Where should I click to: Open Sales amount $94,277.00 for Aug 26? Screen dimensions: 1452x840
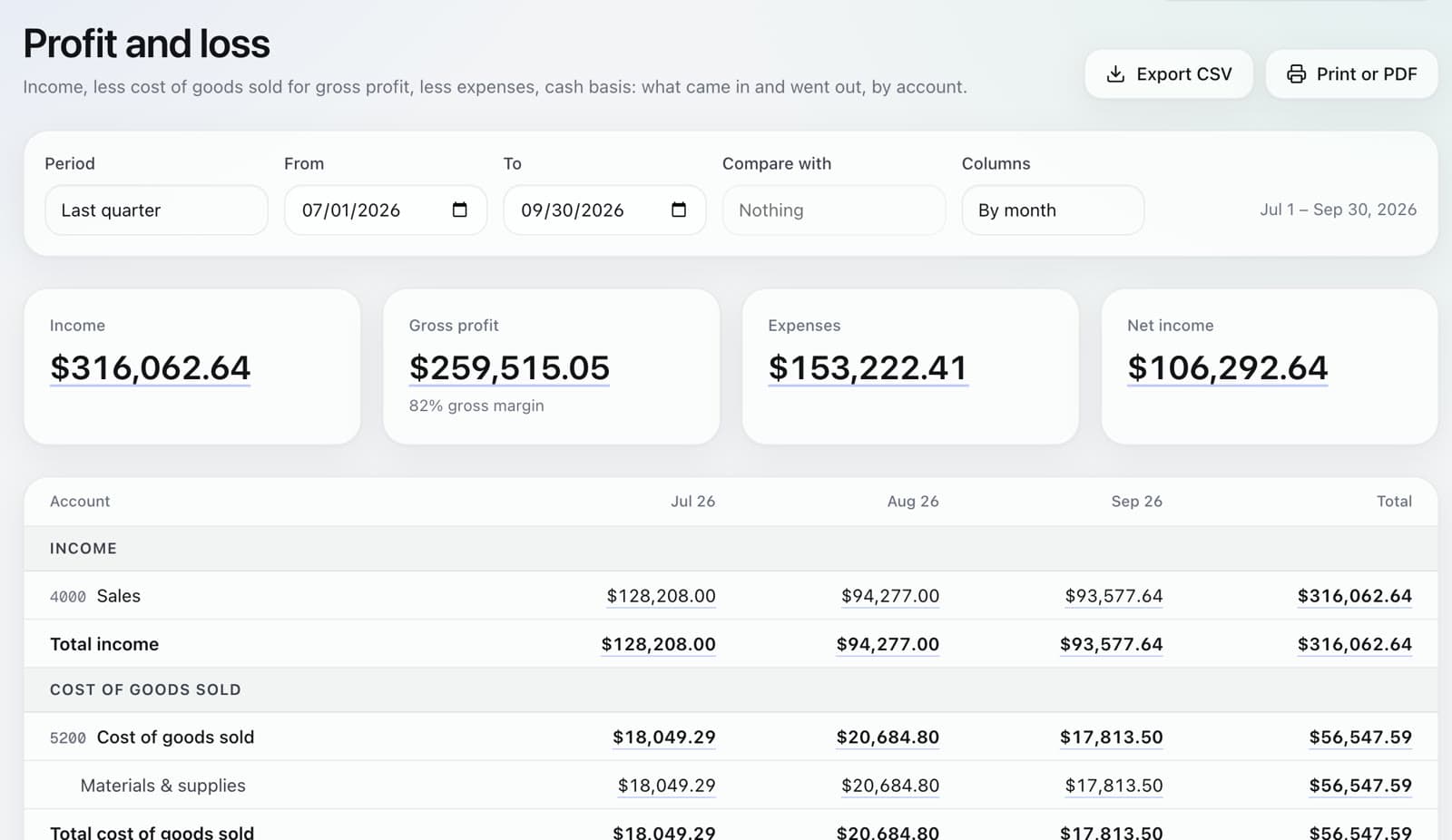[x=890, y=596]
